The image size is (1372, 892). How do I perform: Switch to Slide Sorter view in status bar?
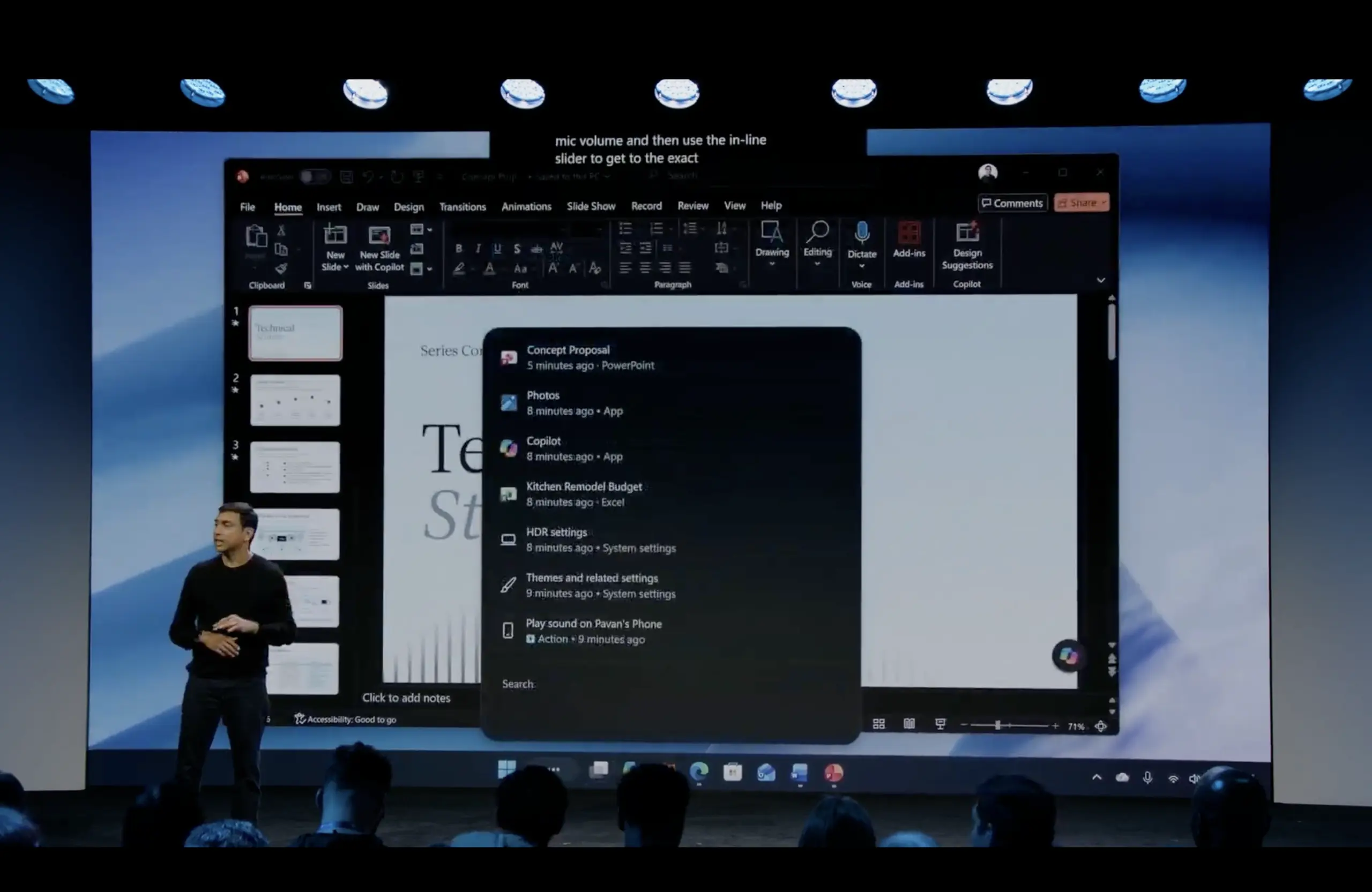(878, 724)
